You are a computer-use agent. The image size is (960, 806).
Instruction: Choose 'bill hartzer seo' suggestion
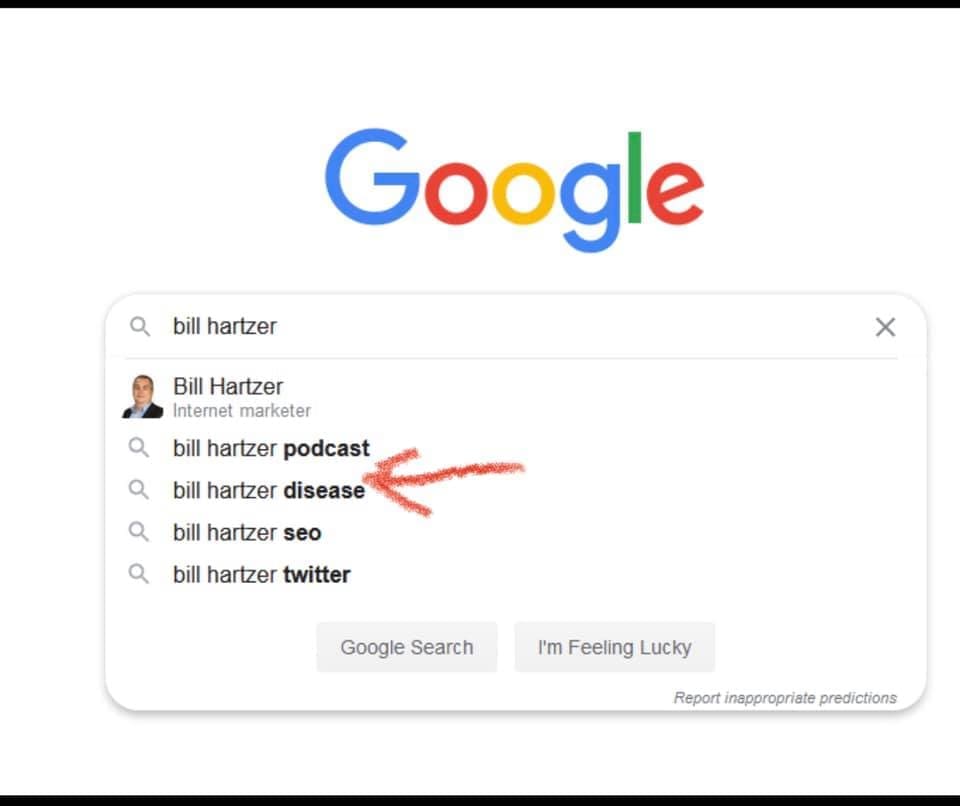[514, 532]
